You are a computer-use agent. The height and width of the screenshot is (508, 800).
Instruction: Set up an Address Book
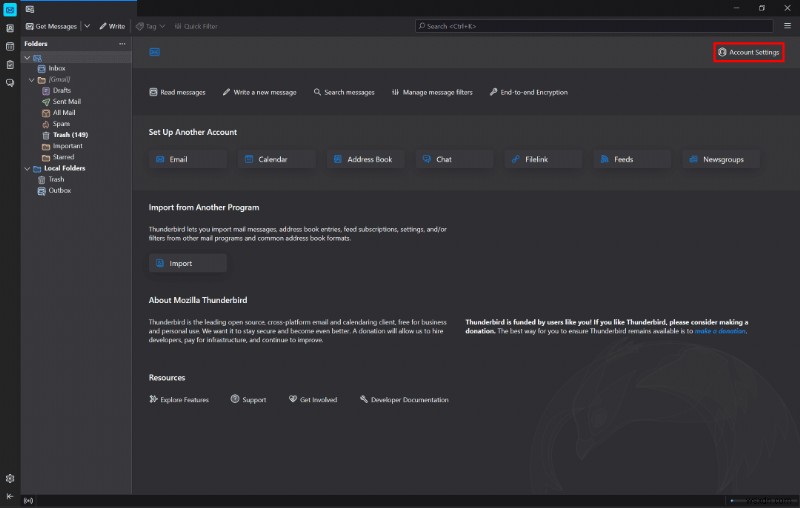(365, 159)
